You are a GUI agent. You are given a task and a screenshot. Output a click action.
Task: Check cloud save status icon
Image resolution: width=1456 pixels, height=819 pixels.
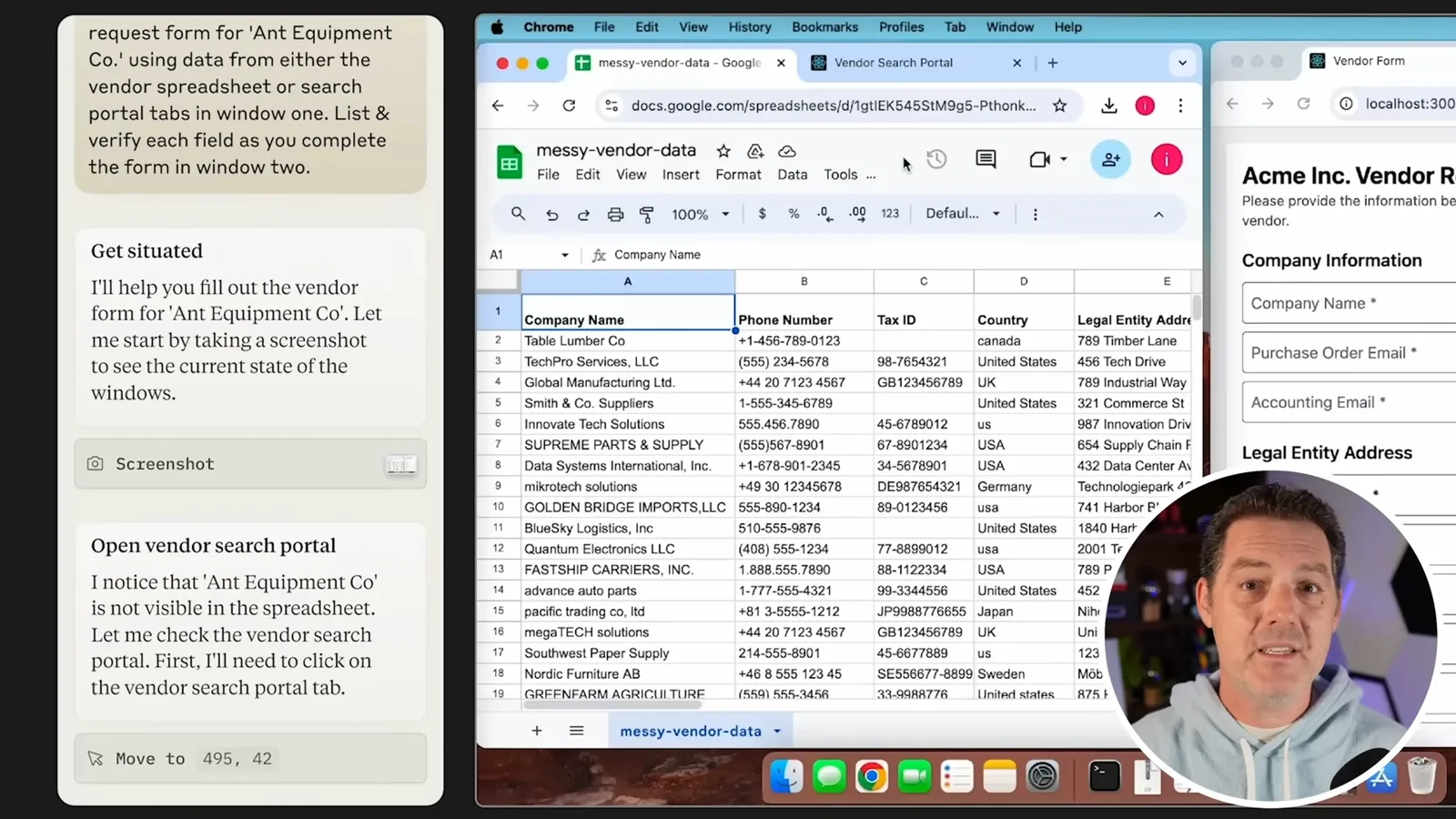pos(787,151)
